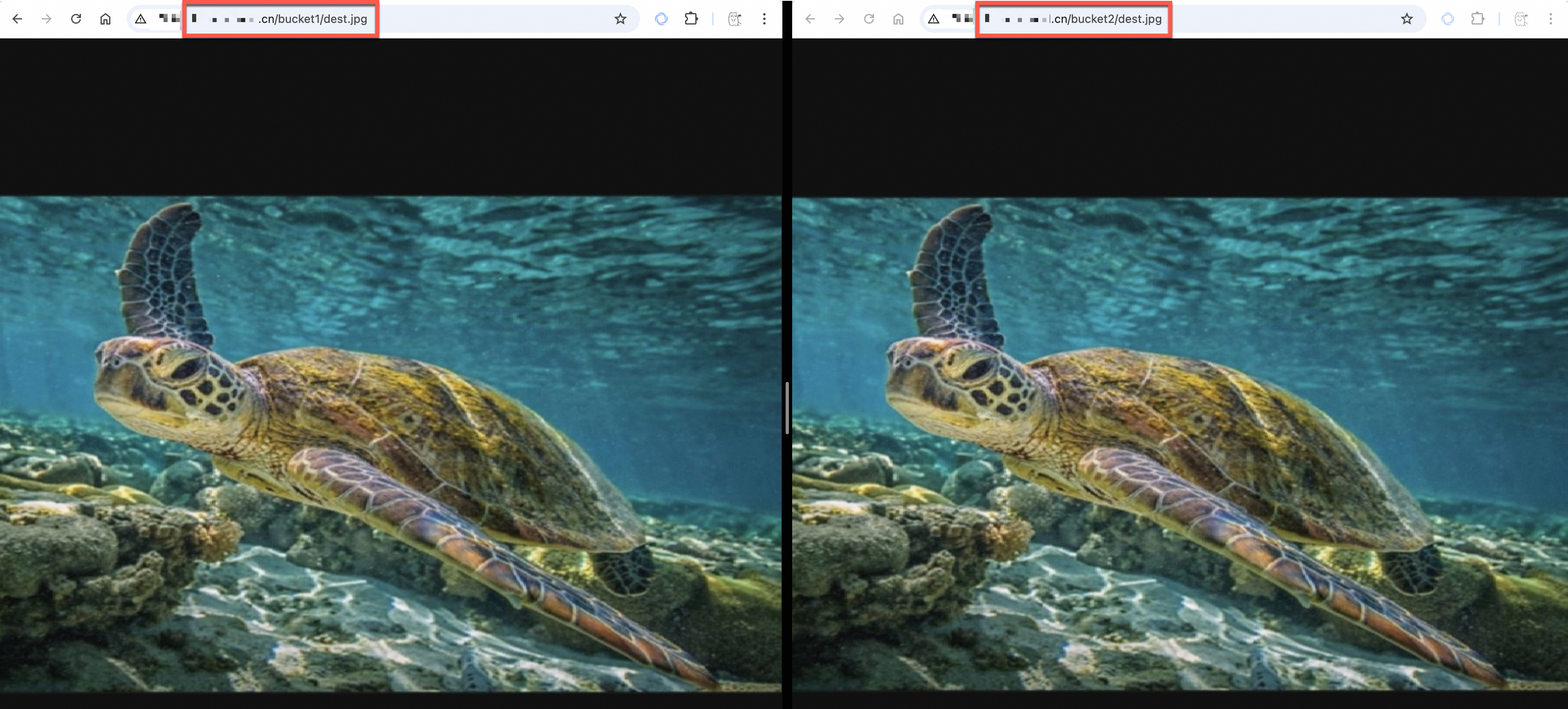The height and width of the screenshot is (709, 1568).
Task: Open Extensions puzzle icon in left browser
Action: point(691,19)
